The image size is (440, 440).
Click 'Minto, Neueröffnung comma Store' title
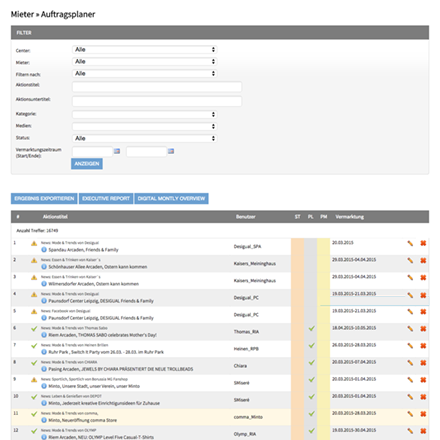point(83,420)
